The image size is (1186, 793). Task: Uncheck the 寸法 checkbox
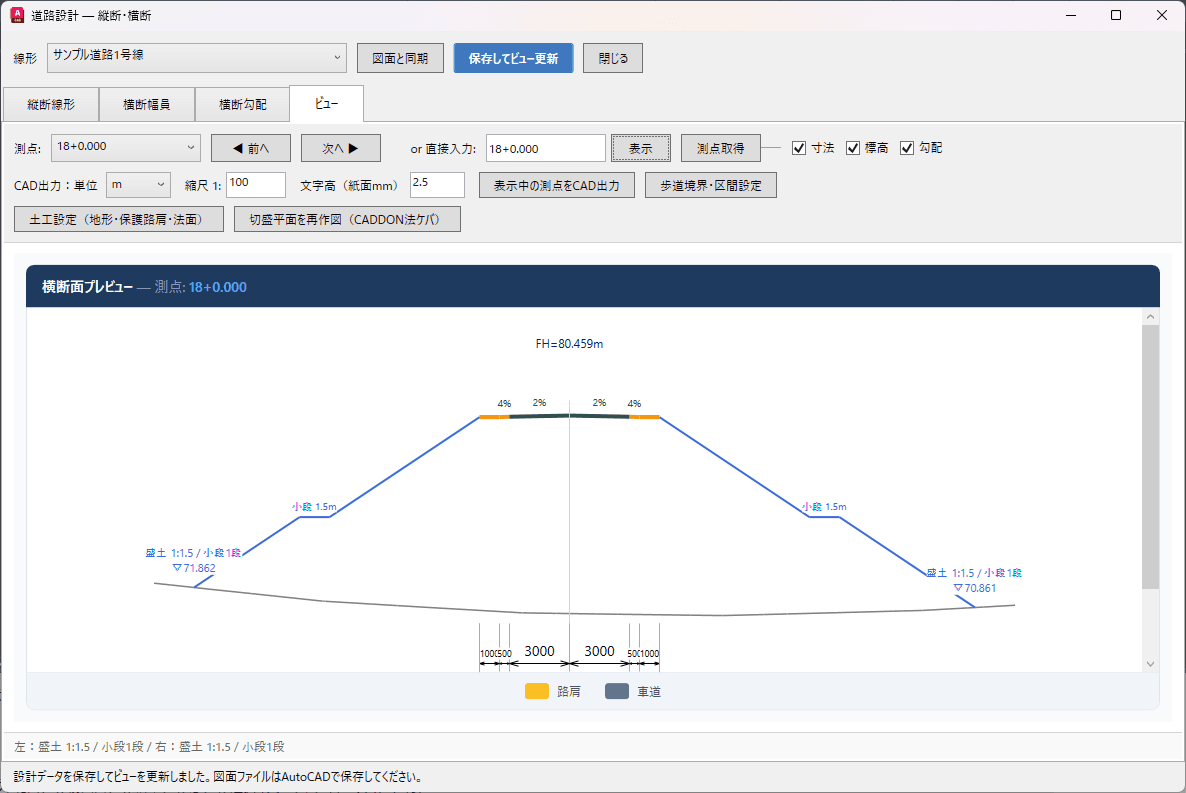799,148
